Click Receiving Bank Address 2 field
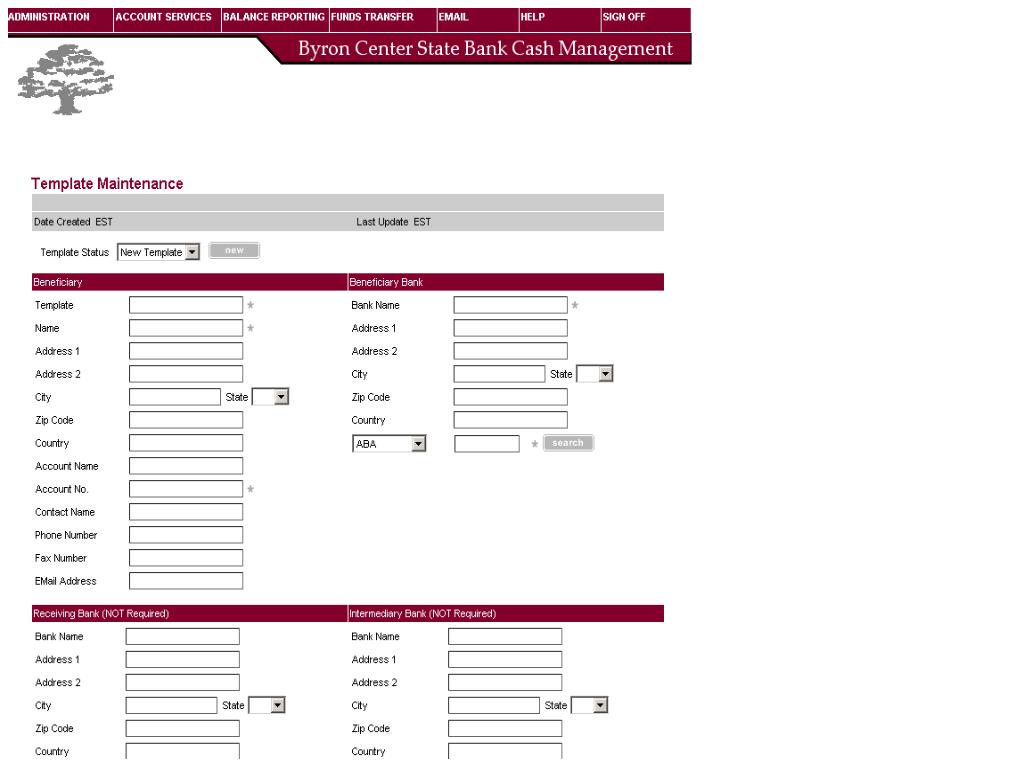This screenshot has height=768, width=1024. pos(183,682)
